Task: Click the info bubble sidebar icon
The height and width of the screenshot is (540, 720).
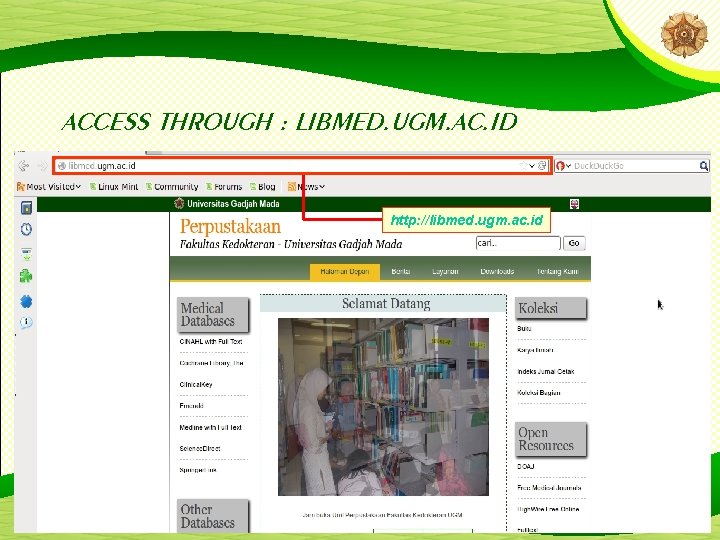Action: coord(26,322)
